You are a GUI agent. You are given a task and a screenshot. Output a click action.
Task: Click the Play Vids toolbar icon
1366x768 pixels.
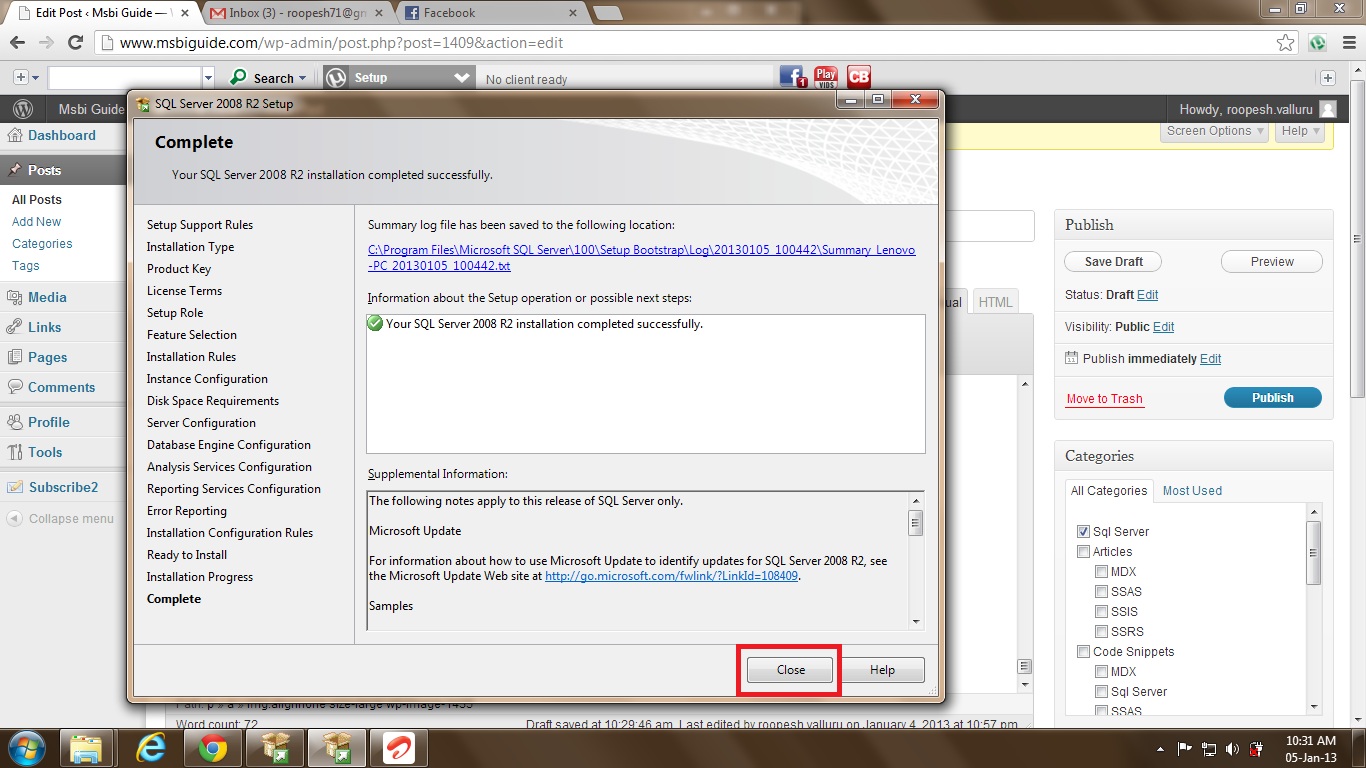click(826, 77)
